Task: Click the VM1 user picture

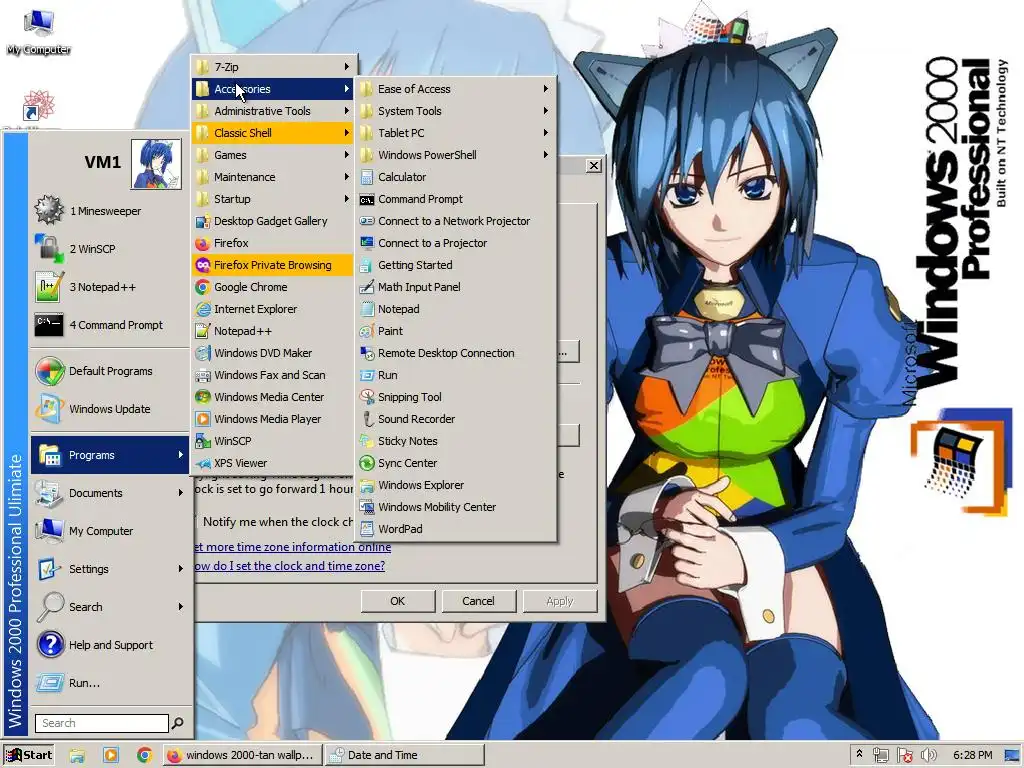Action: point(156,164)
